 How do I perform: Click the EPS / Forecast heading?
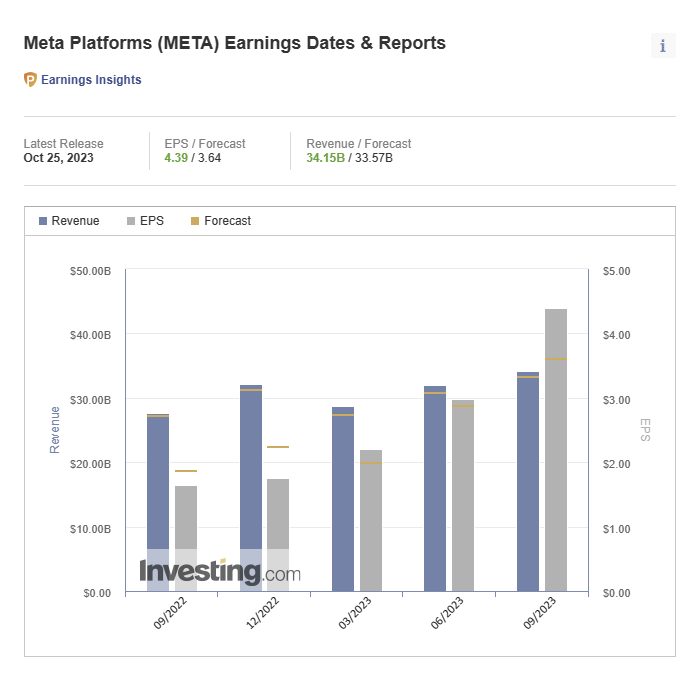point(205,144)
